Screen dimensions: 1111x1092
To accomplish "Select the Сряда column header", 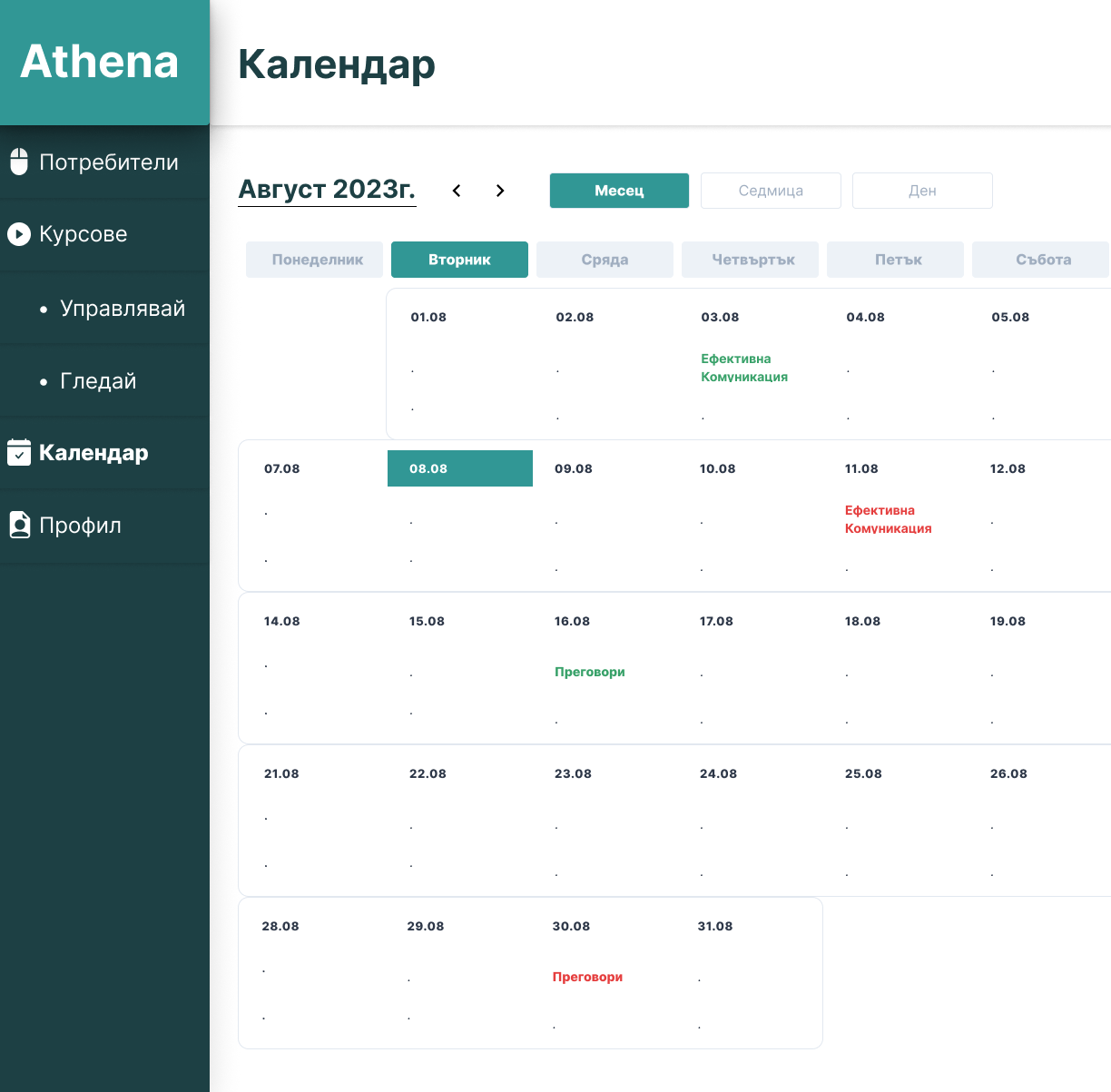I will coord(605,260).
